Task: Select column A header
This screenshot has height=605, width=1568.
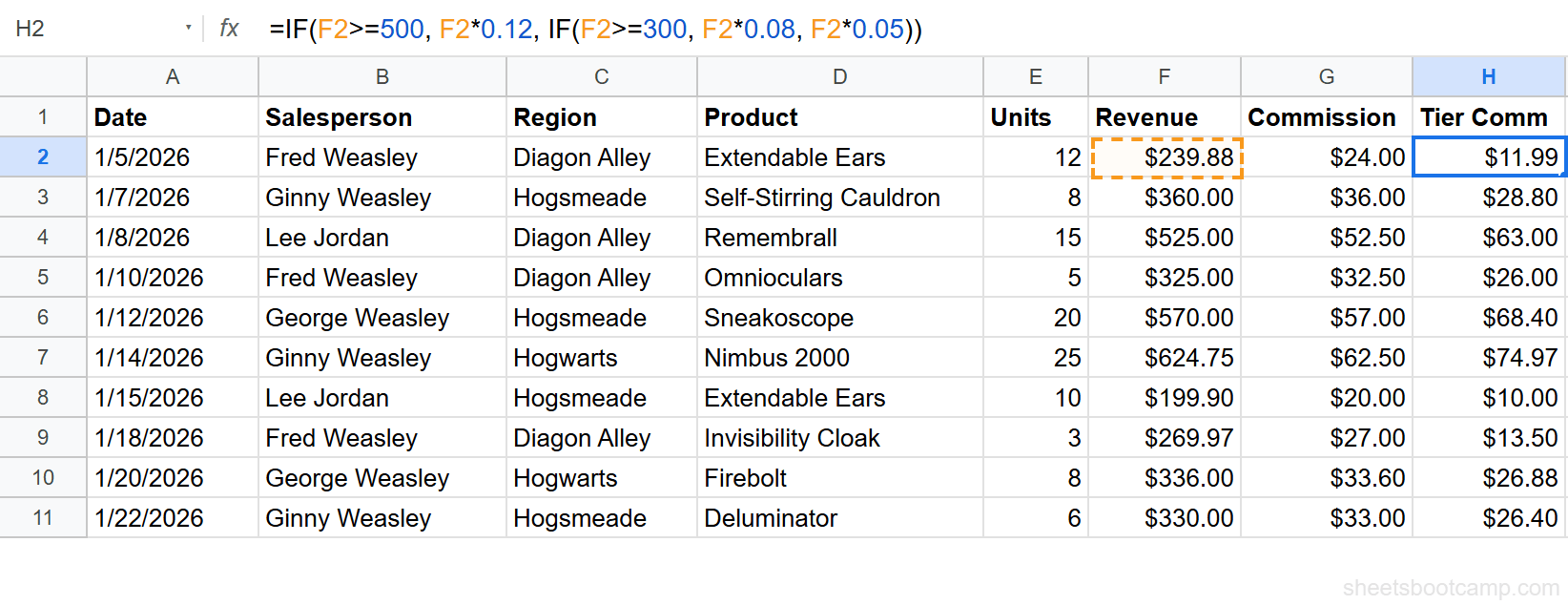Action: pyautogui.click(x=172, y=76)
